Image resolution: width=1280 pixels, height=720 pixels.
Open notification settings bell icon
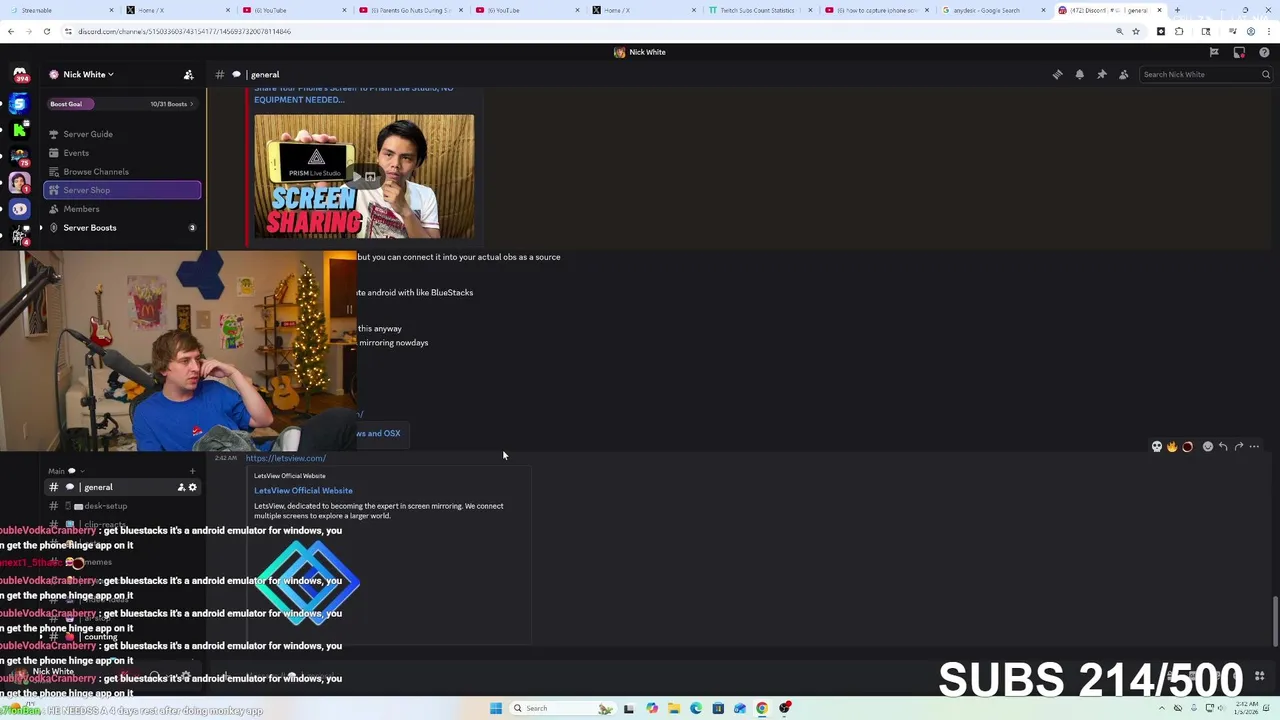pyautogui.click(x=1079, y=75)
